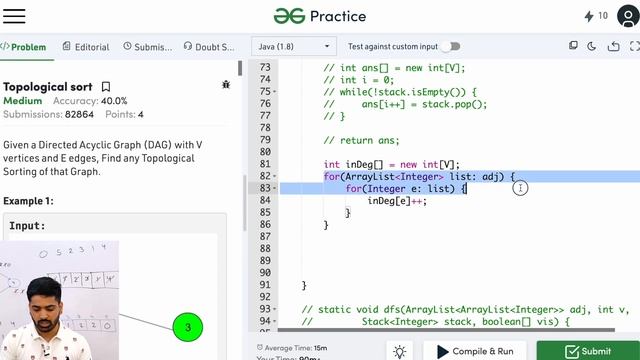The image size is (640, 360).
Task: Open the Doubt Support tab
Action: pyautogui.click(x=209, y=47)
